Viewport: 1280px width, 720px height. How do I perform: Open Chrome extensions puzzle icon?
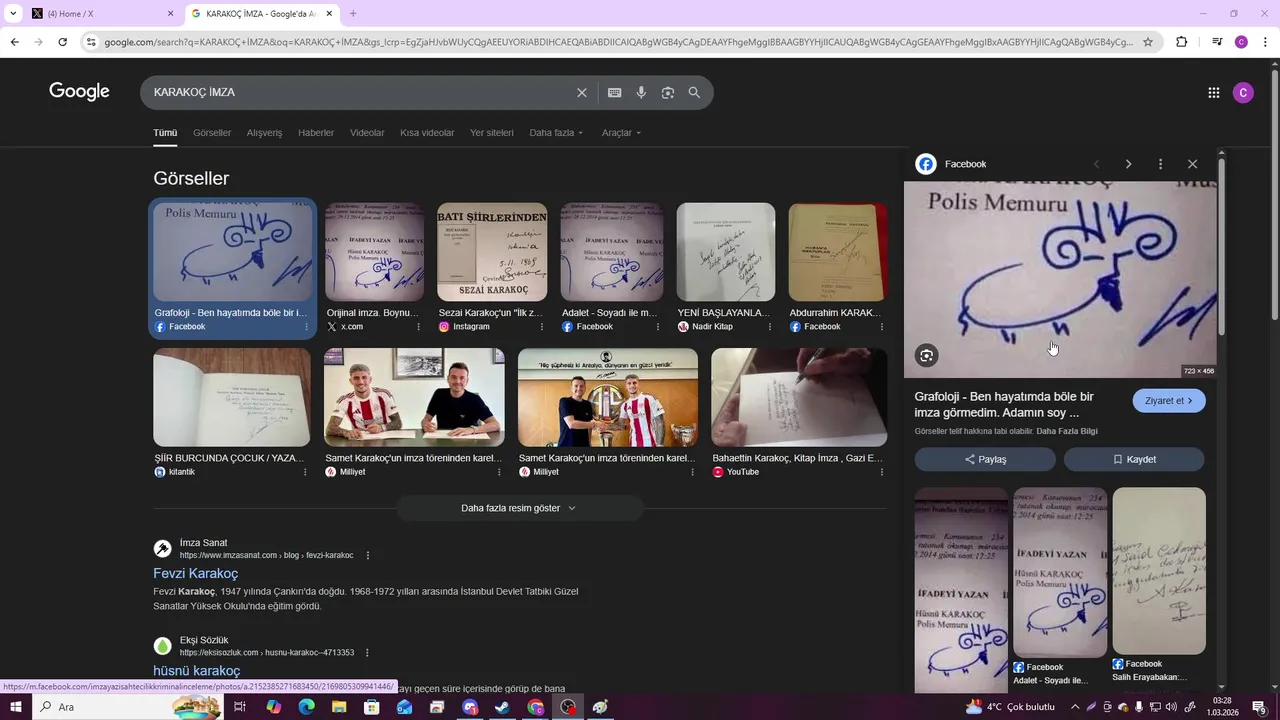coord(1181,42)
